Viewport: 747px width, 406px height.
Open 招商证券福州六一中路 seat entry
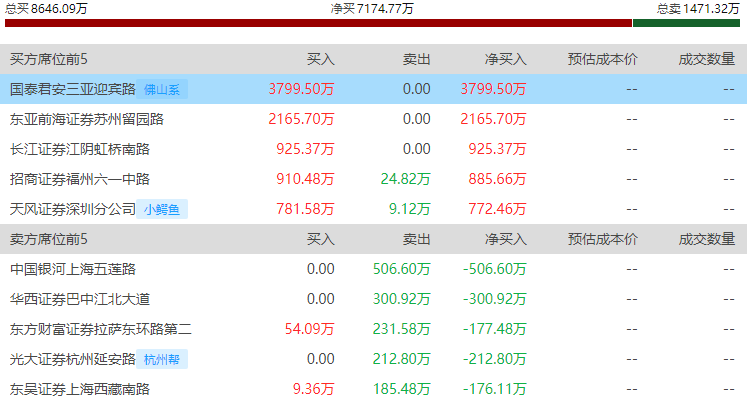pos(80,179)
